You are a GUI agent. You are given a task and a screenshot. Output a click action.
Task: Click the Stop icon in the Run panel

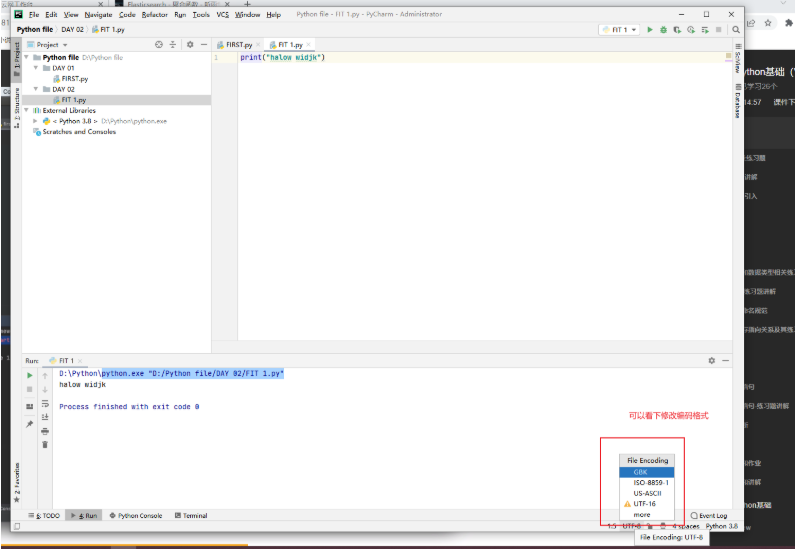[30, 390]
